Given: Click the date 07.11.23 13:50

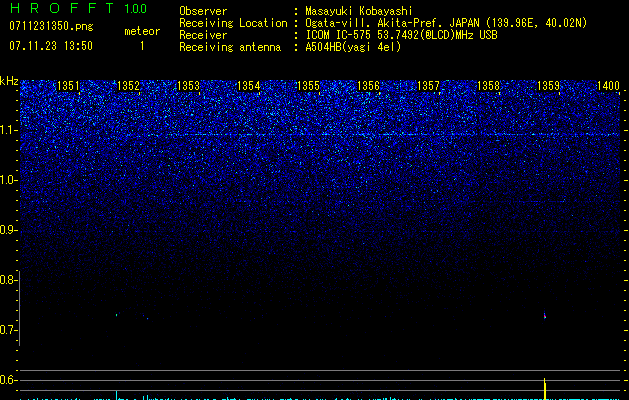Looking at the screenshot, I should (x=51, y=46).
